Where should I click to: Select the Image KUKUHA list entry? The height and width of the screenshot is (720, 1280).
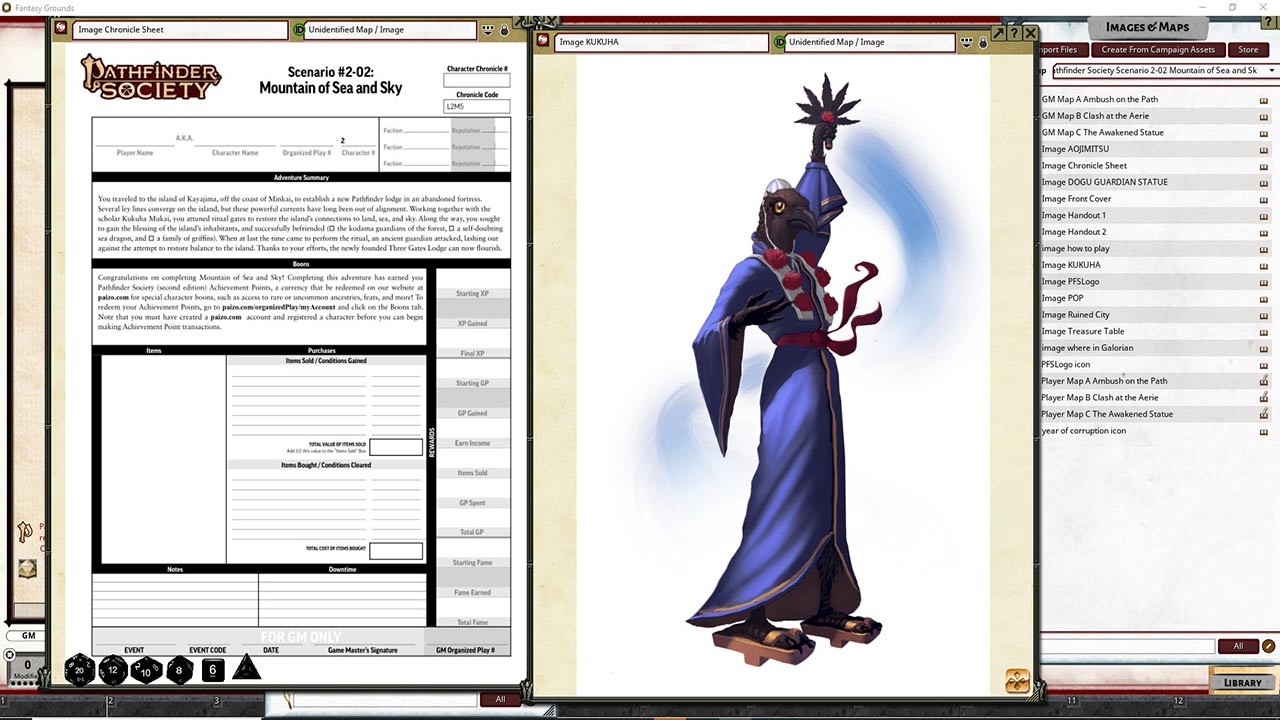[1090, 264]
